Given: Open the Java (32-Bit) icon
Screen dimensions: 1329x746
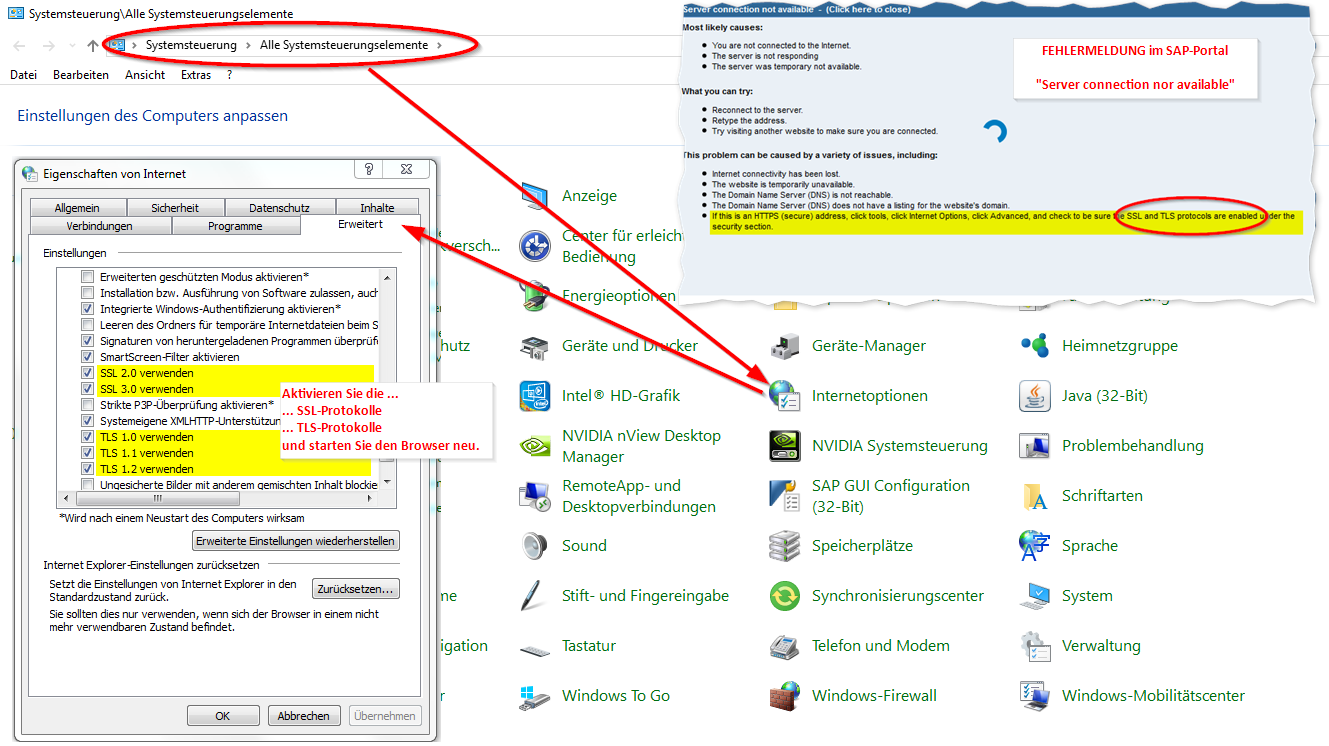Looking at the screenshot, I should (x=1034, y=396).
